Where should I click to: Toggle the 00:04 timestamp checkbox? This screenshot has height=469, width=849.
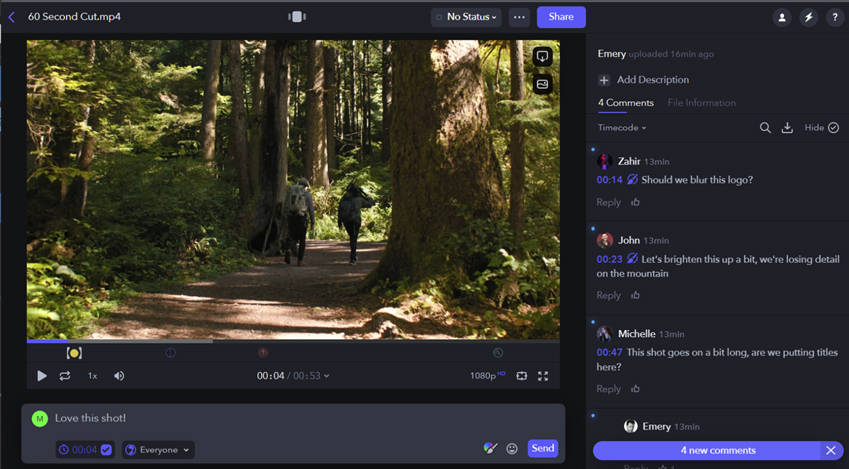click(106, 450)
